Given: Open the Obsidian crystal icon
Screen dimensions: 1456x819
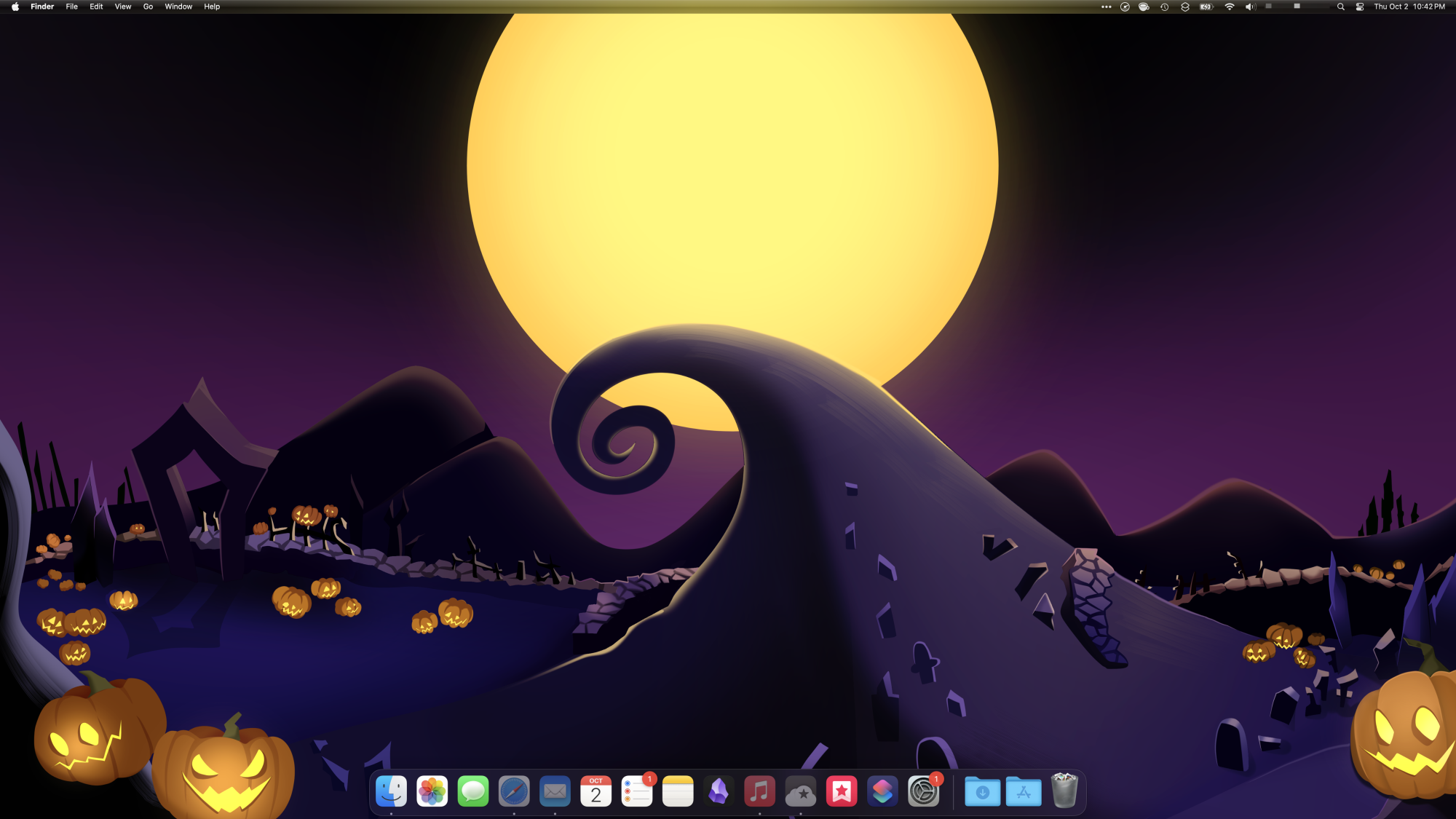Looking at the screenshot, I should pyautogui.click(x=719, y=791).
